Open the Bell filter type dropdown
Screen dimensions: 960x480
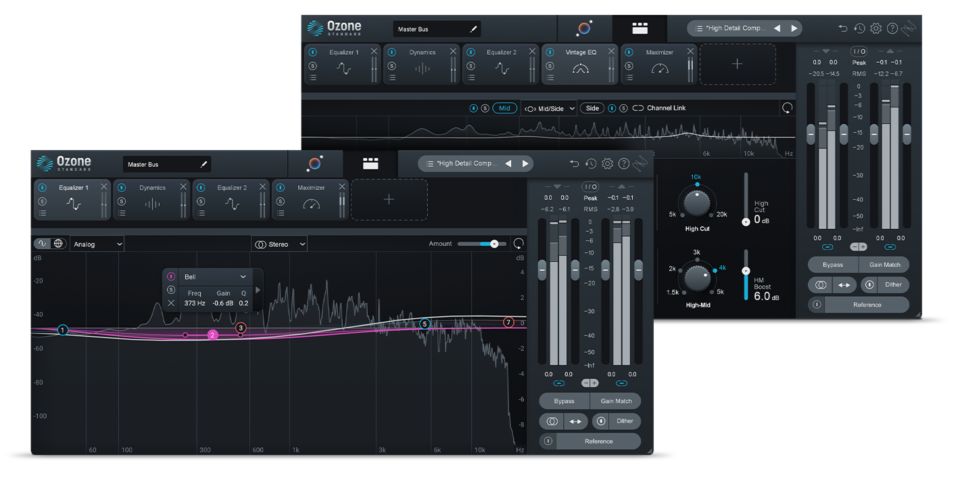214,277
